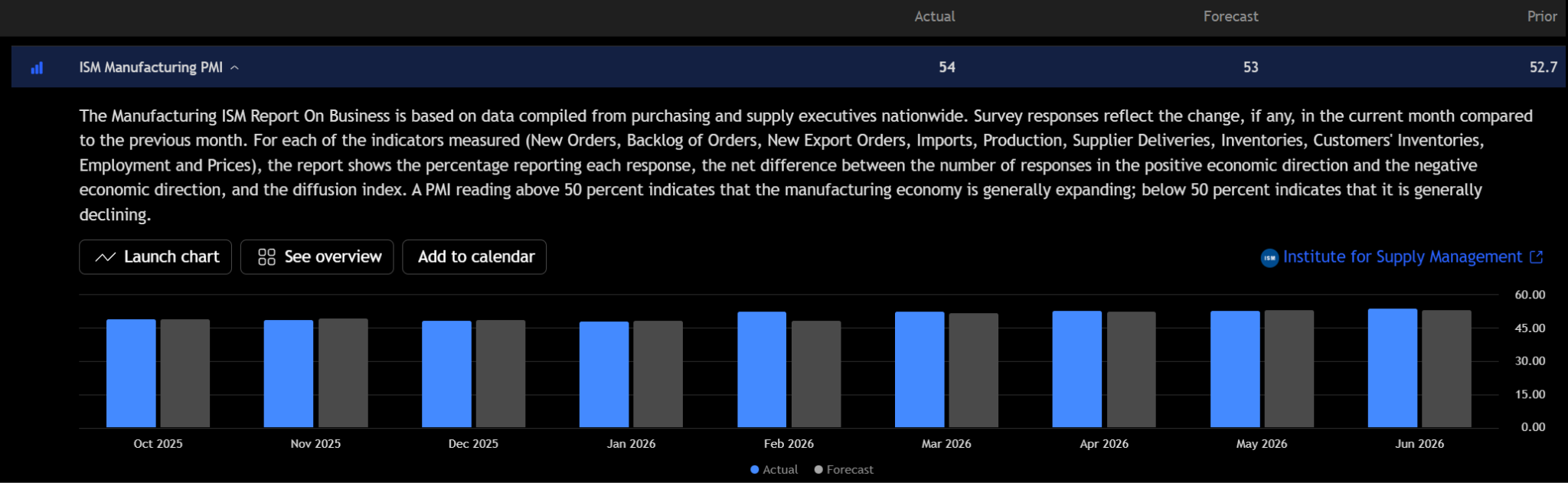The width and height of the screenshot is (1568, 483).
Task: Click the blue Actual bar for Mar 2026
Action: pos(920,370)
